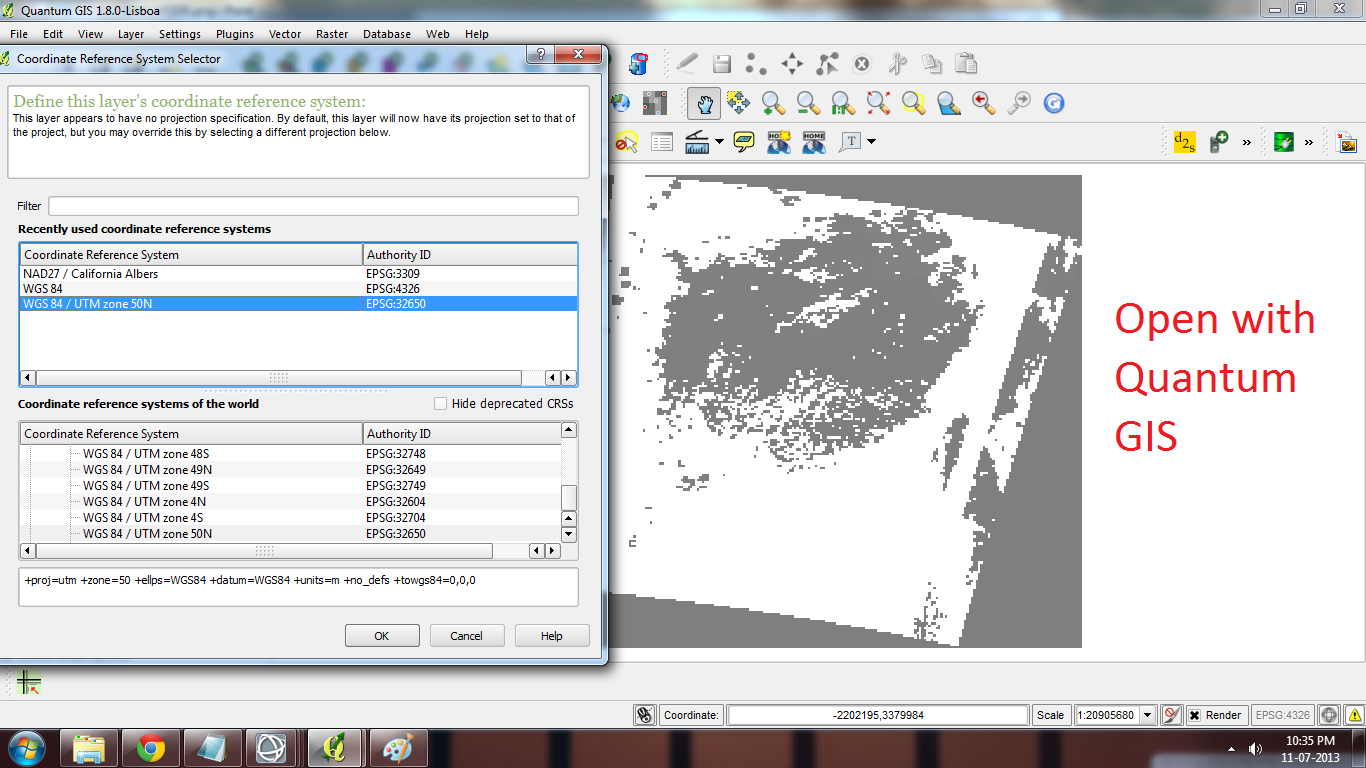Click the Cut Features scissors icon
Screen dimensions: 1366x768
897,64
